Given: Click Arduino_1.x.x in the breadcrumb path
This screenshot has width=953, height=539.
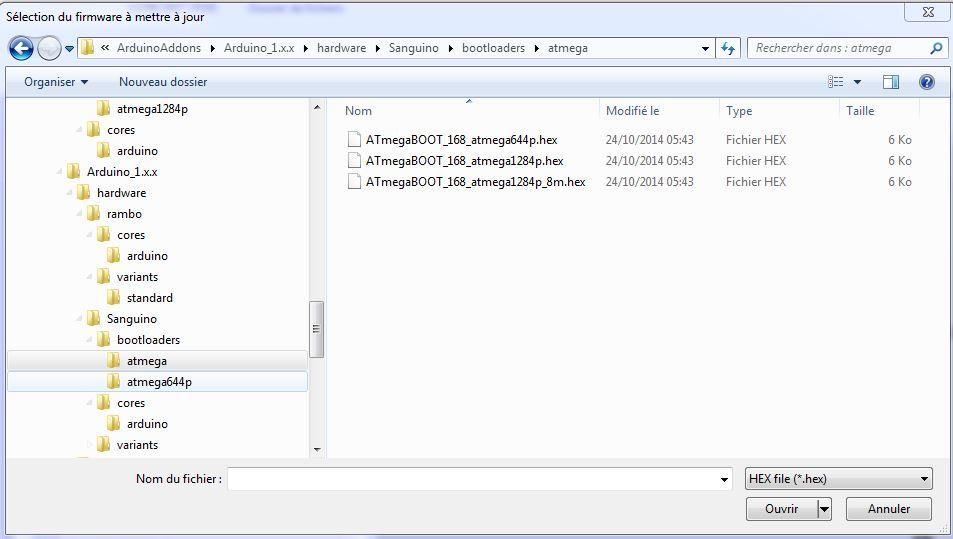Looking at the screenshot, I should [x=259, y=48].
